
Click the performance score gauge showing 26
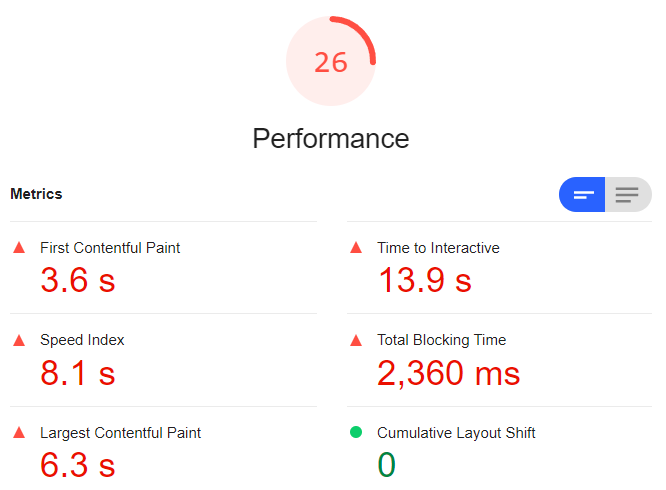coord(331,61)
